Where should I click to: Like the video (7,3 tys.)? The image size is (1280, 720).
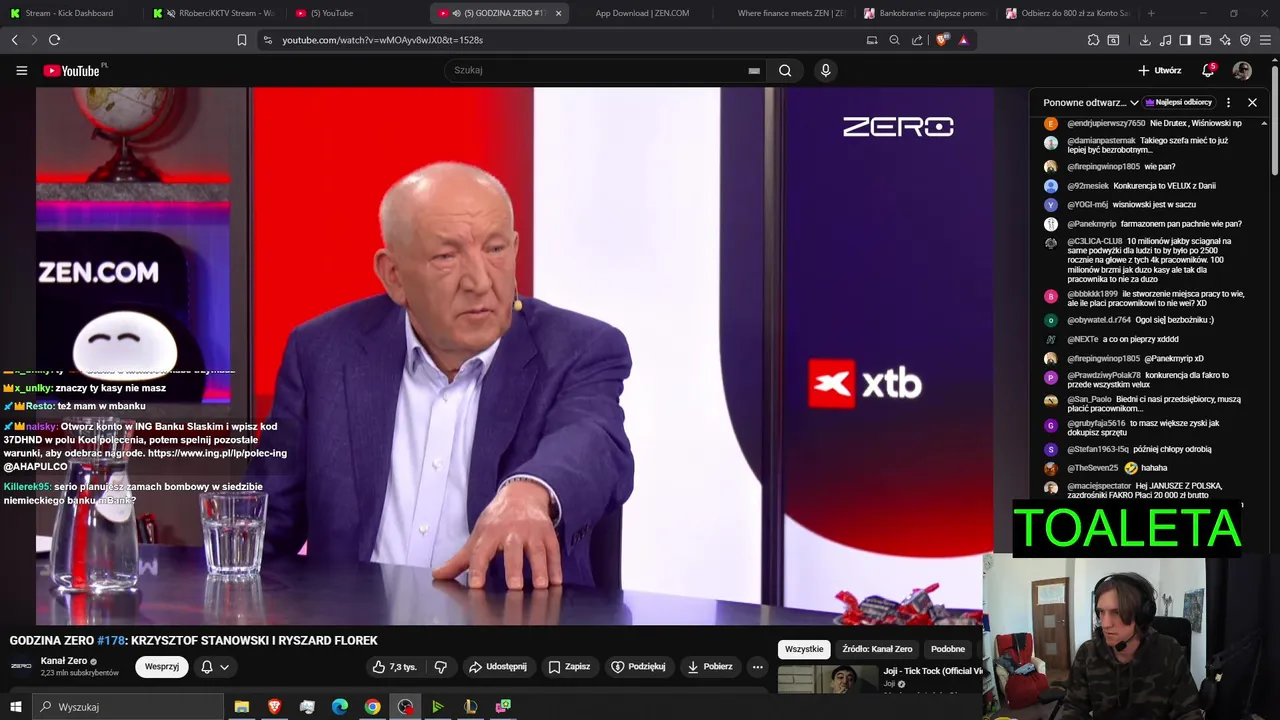point(395,667)
